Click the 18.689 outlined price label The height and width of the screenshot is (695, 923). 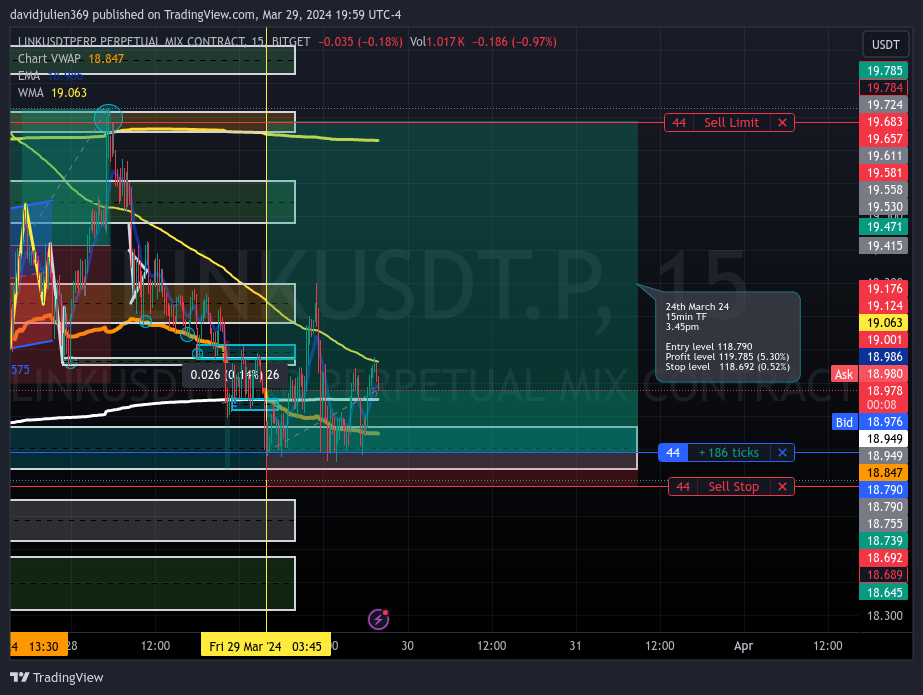click(884, 575)
